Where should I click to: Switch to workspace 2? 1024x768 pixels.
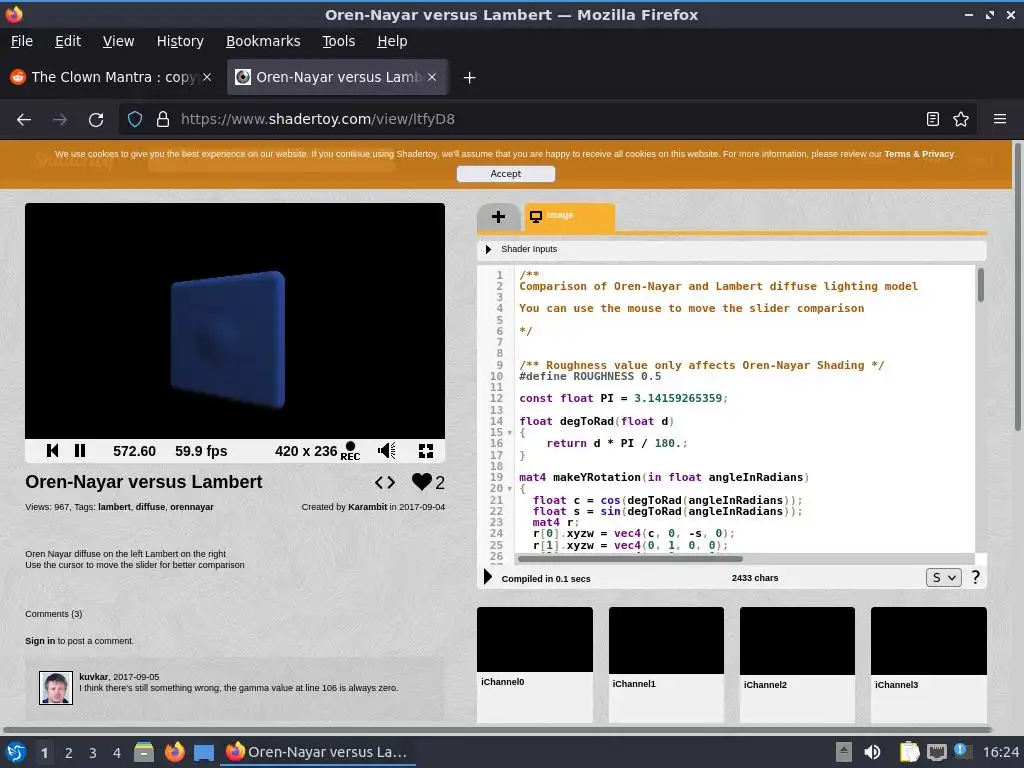pos(69,753)
